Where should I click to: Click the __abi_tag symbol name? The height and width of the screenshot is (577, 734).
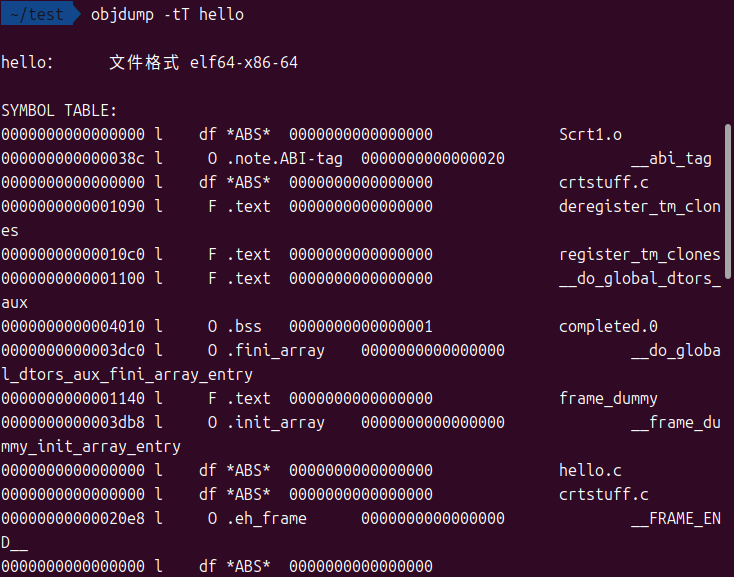tap(671, 158)
